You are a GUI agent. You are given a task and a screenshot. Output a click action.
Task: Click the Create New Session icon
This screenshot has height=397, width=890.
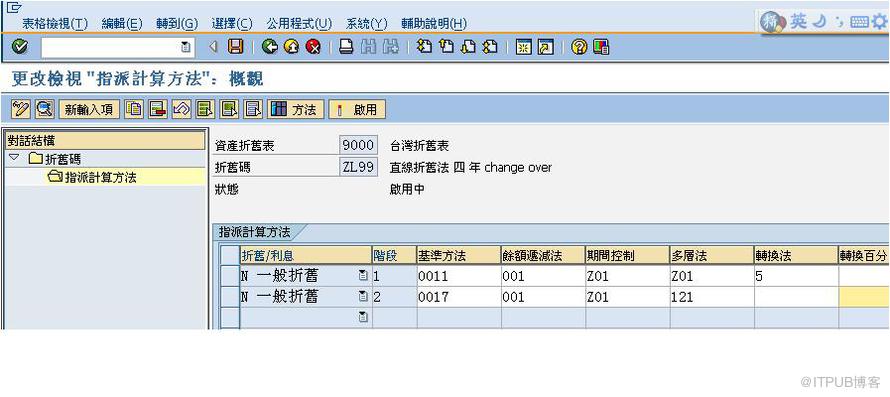point(523,47)
